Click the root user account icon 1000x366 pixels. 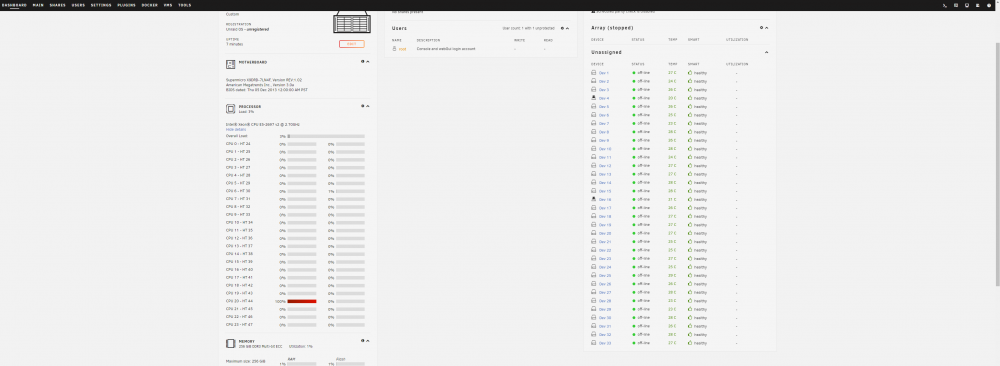coord(395,48)
